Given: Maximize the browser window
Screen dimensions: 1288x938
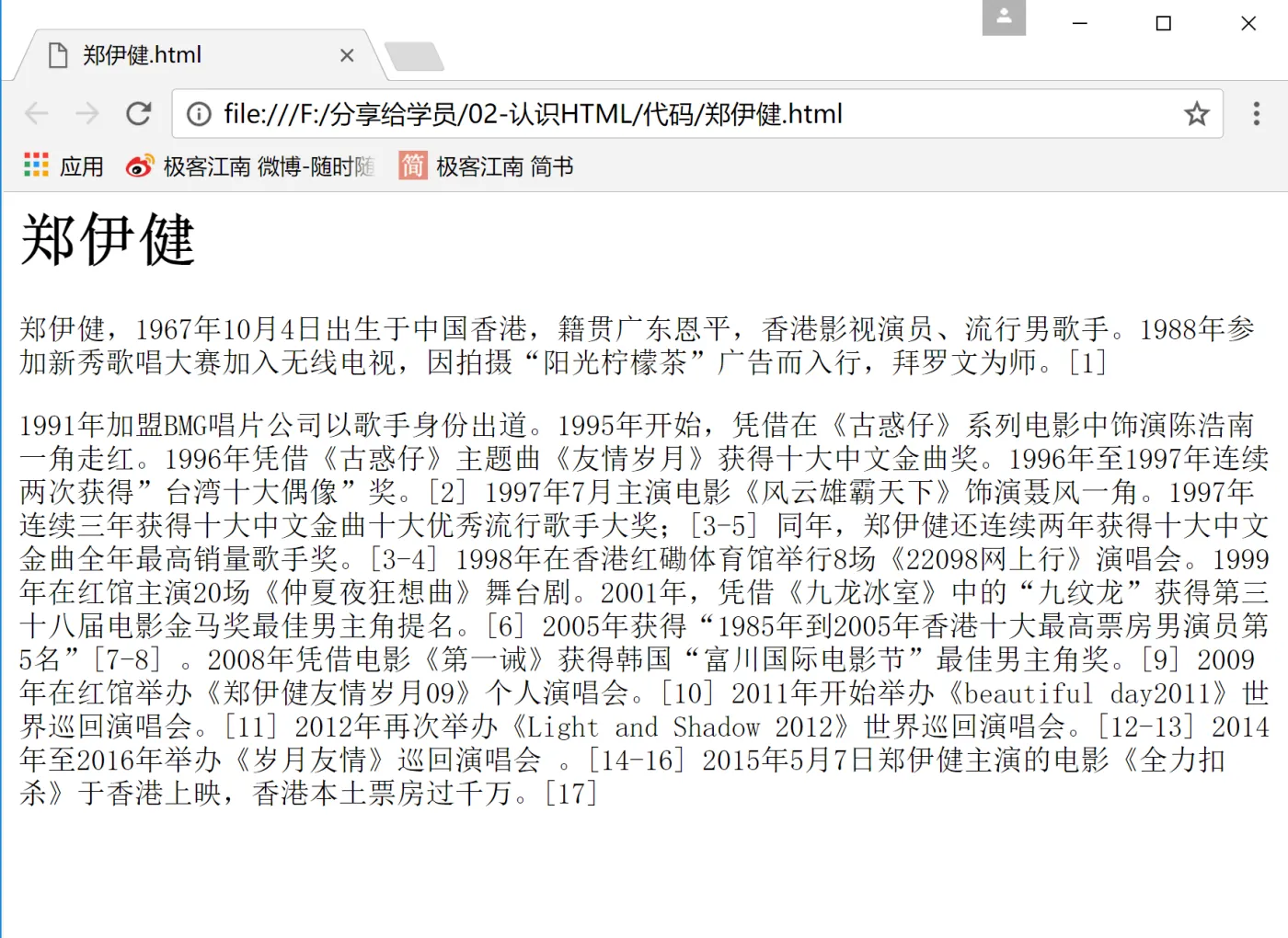Looking at the screenshot, I should 1164,23.
